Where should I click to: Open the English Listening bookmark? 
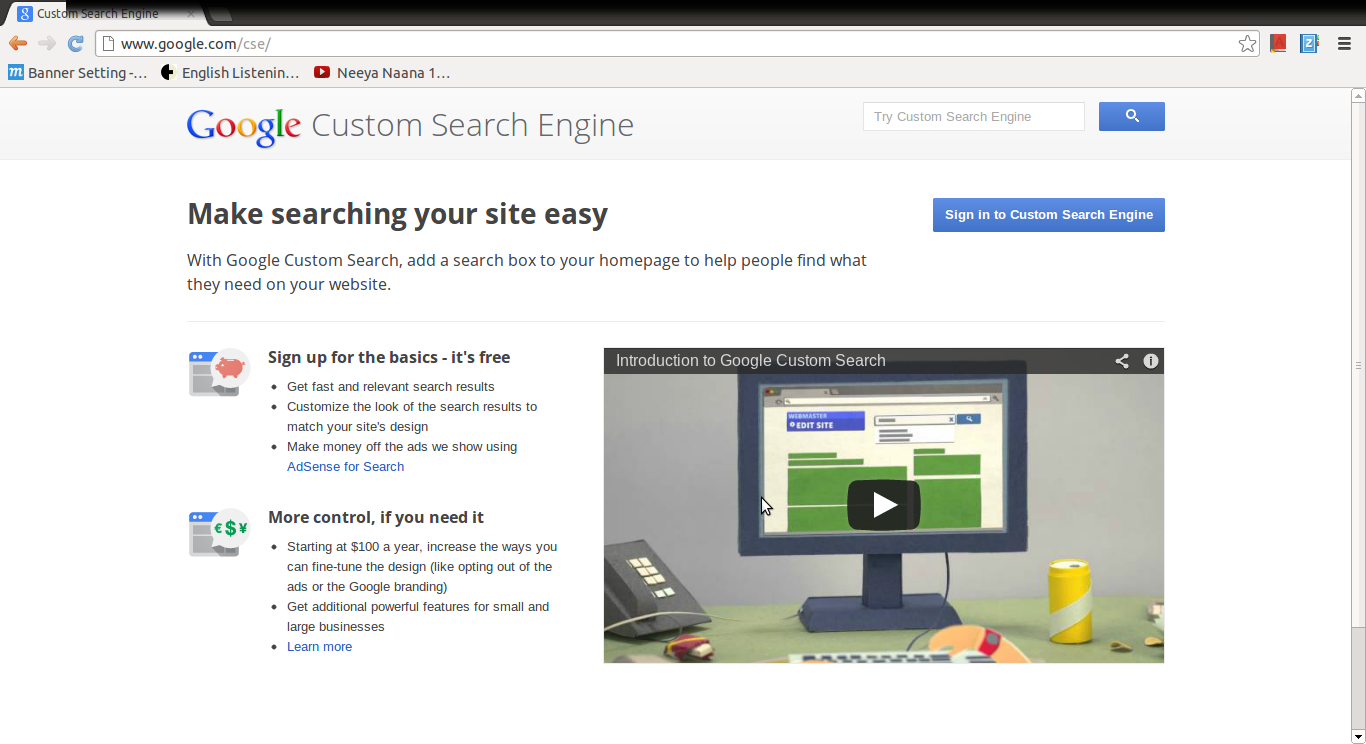231,72
